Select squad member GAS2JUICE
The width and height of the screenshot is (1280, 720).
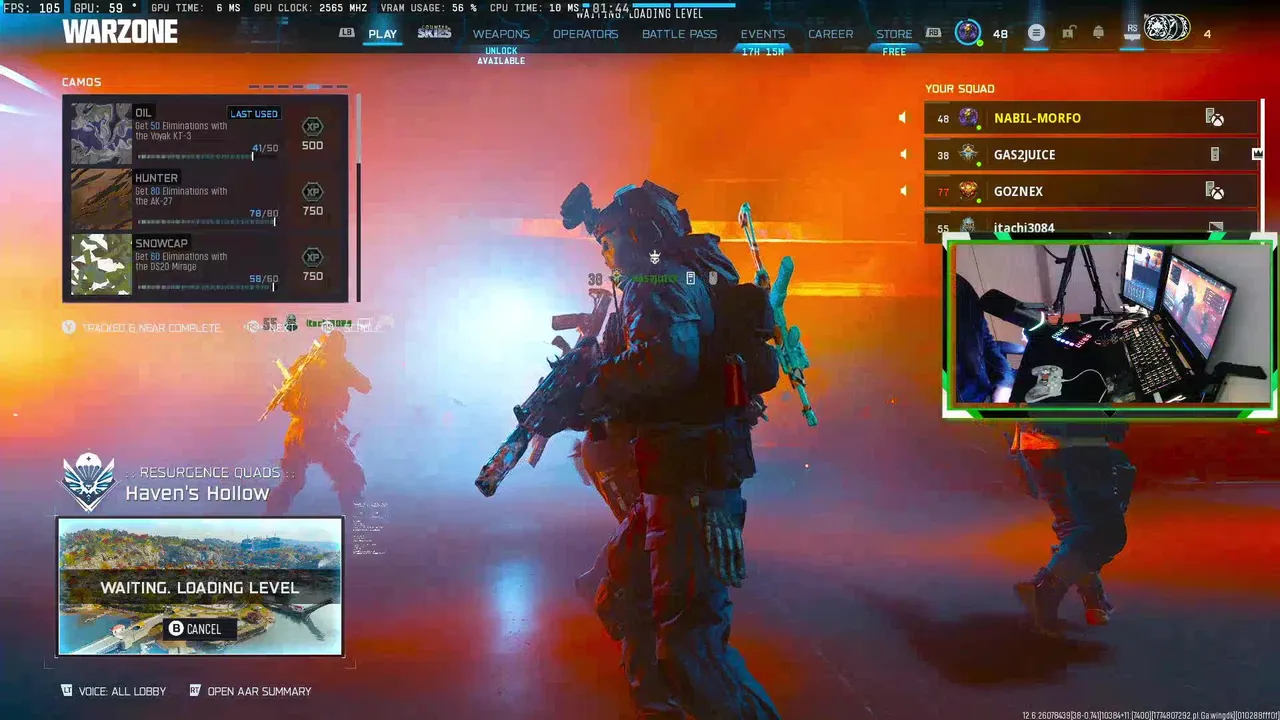click(x=1091, y=154)
